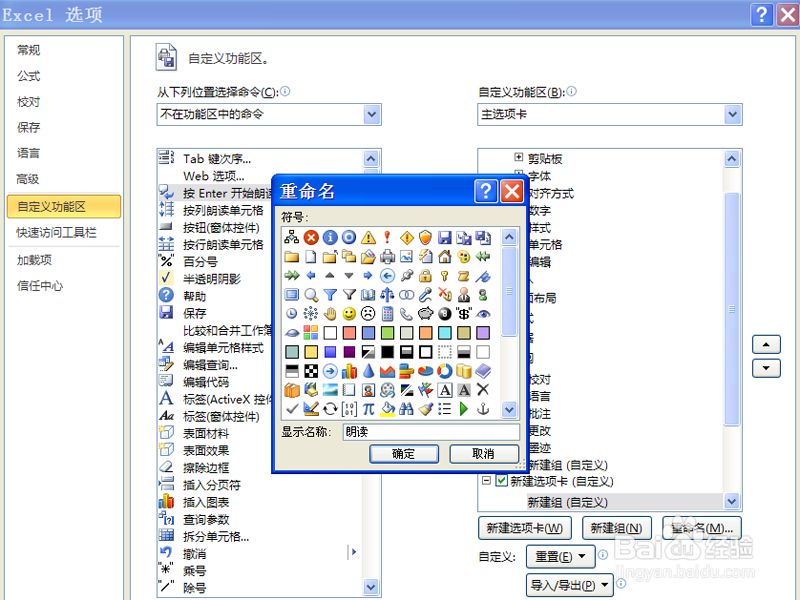
Task: Pick the cyan square swatch symbol
Action: coord(444,333)
